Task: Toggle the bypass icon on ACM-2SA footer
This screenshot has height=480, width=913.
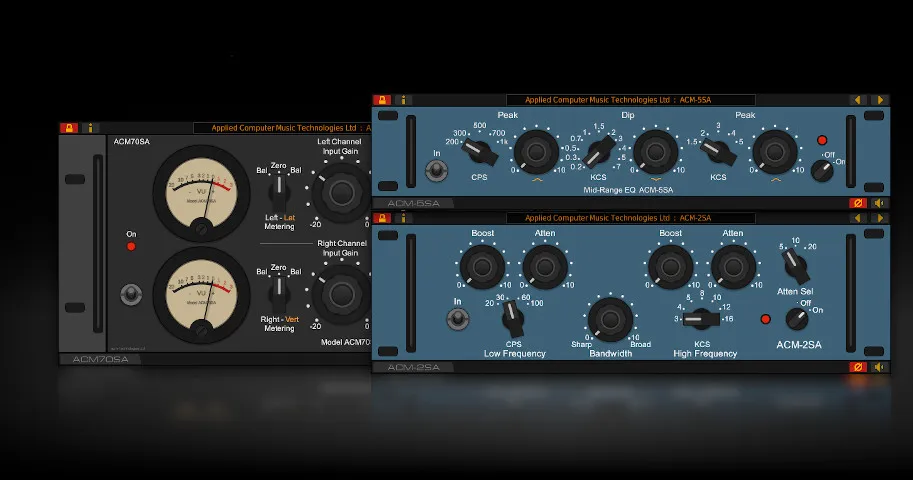Action: tap(858, 367)
